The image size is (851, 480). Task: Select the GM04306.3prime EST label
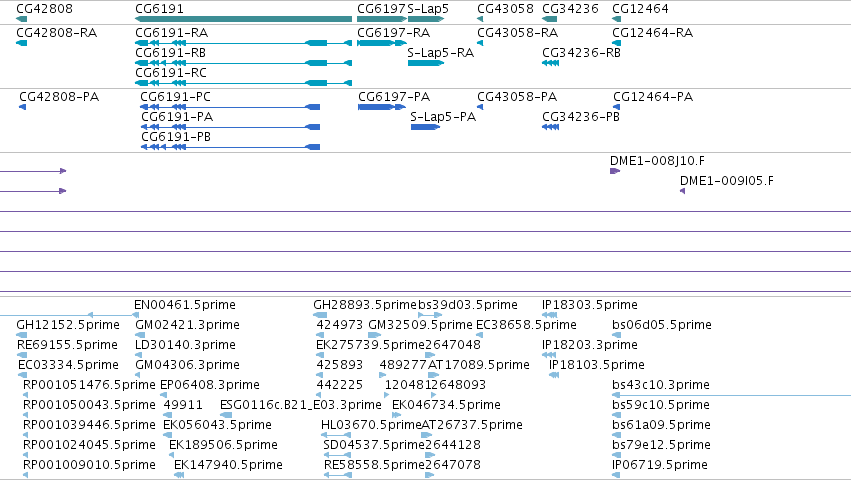point(187,365)
